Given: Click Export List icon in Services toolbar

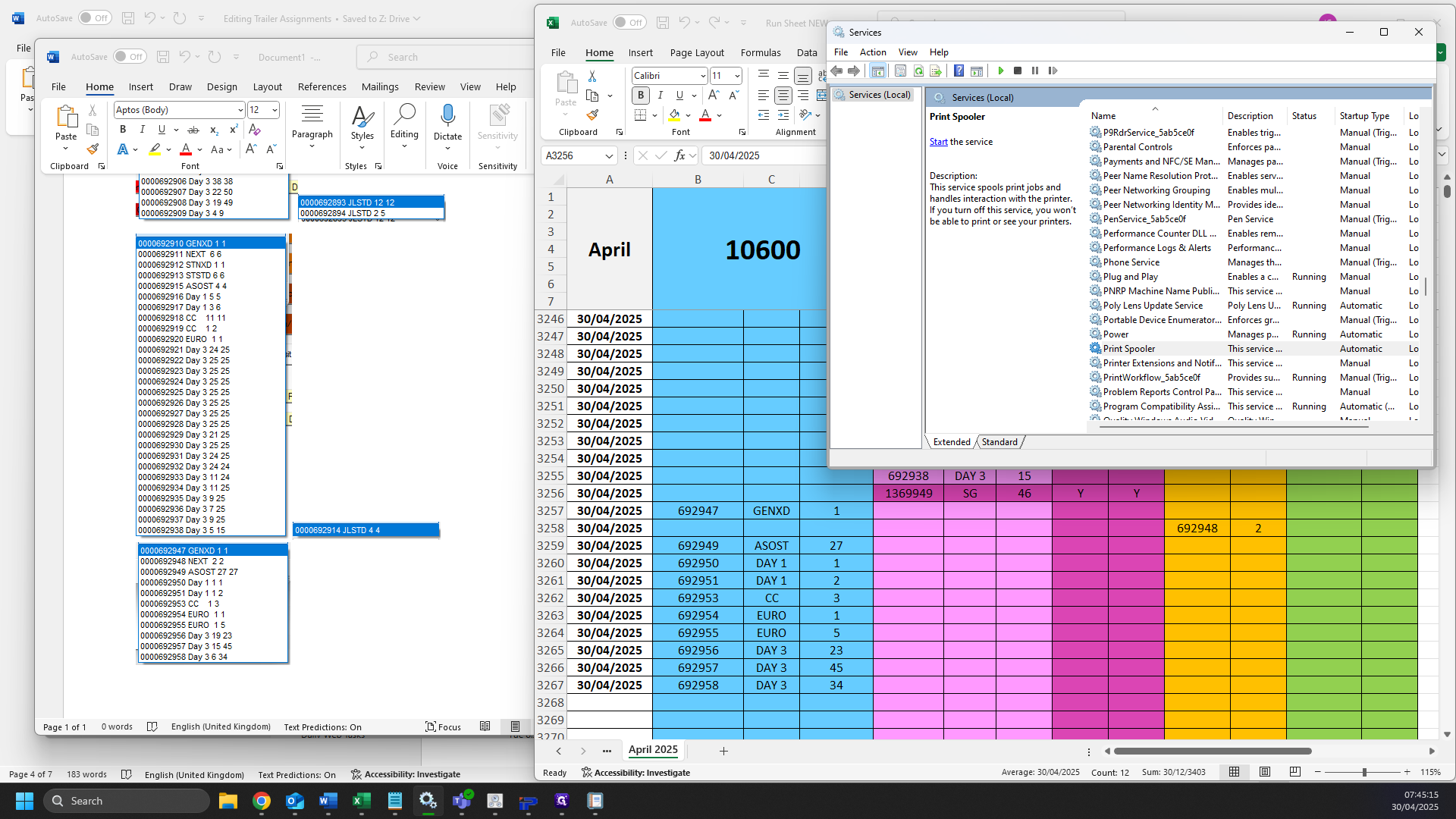Looking at the screenshot, I should [936, 71].
